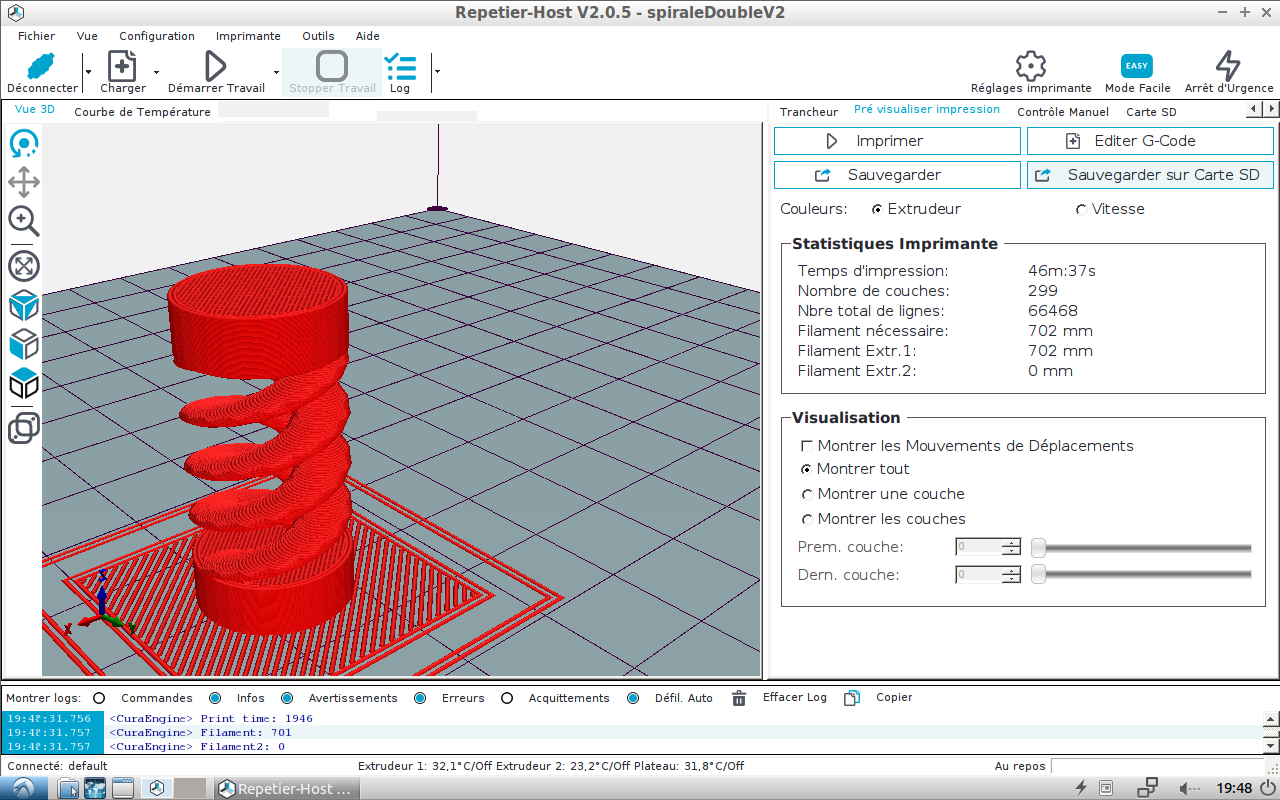Choose the top cube view icon
Screen dimensions: 1280x800
point(24,383)
